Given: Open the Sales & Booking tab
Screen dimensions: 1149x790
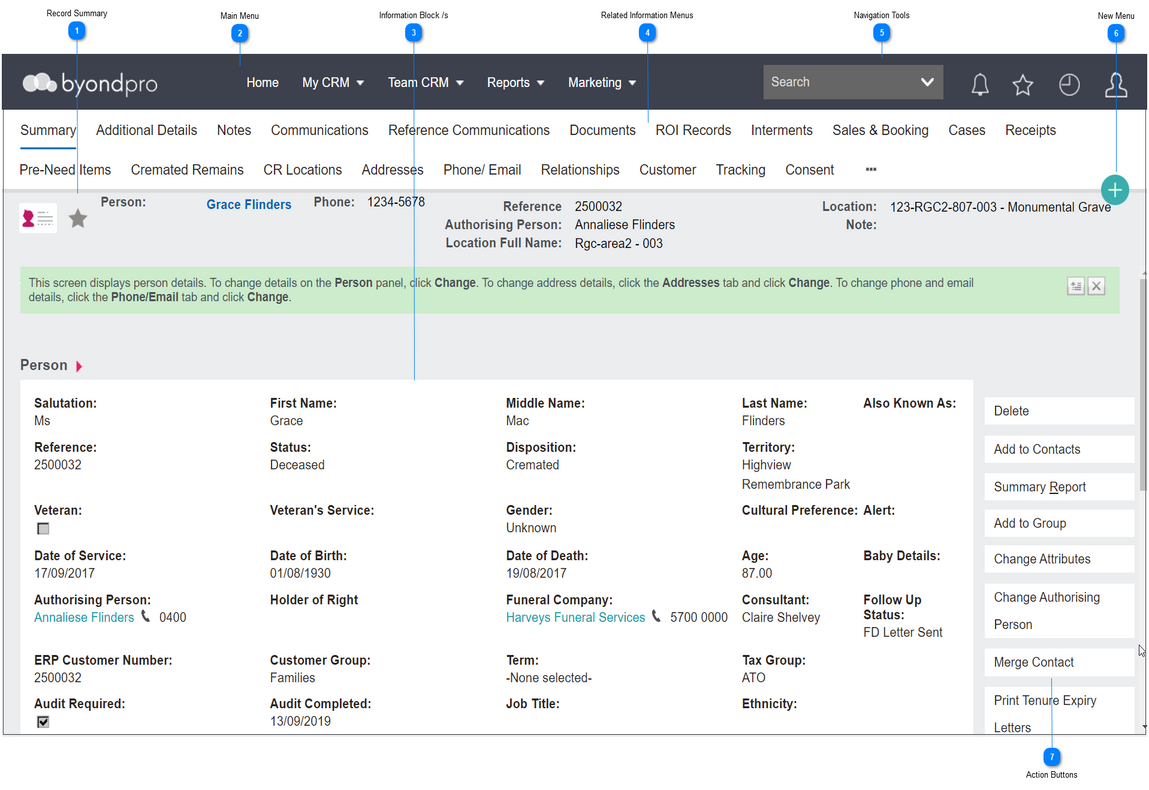Looking at the screenshot, I should coord(880,130).
